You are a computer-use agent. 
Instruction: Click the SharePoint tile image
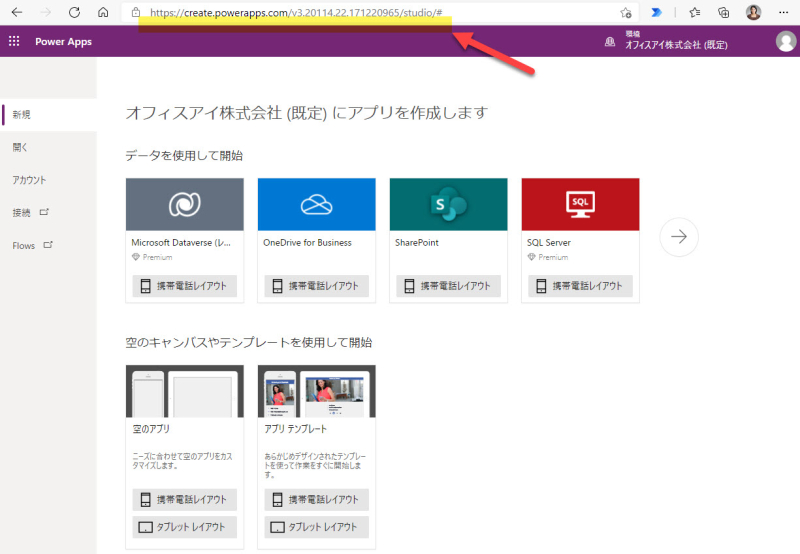pos(448,204)
